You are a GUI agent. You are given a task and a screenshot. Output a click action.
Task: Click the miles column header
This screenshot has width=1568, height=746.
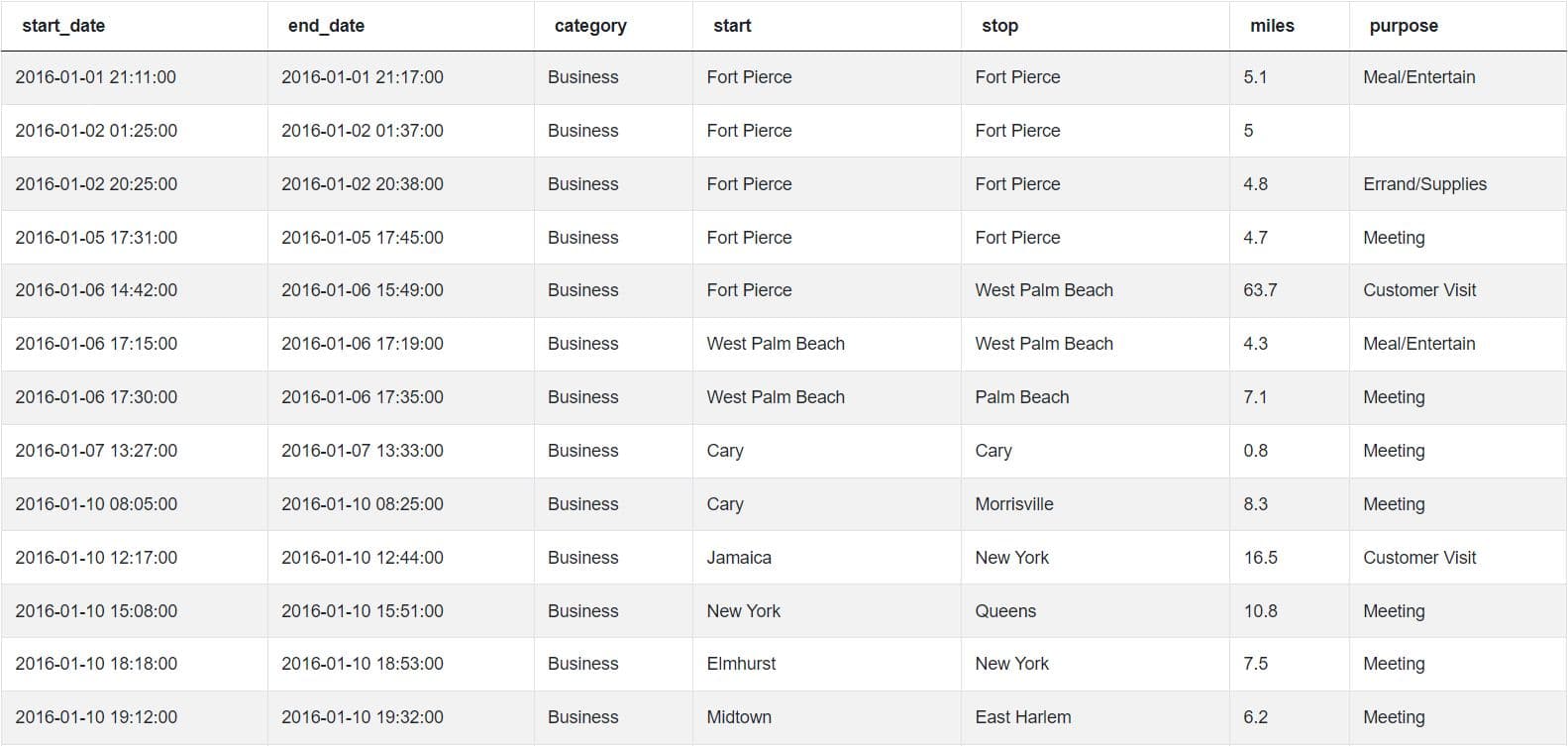(x=1272, y=26)
